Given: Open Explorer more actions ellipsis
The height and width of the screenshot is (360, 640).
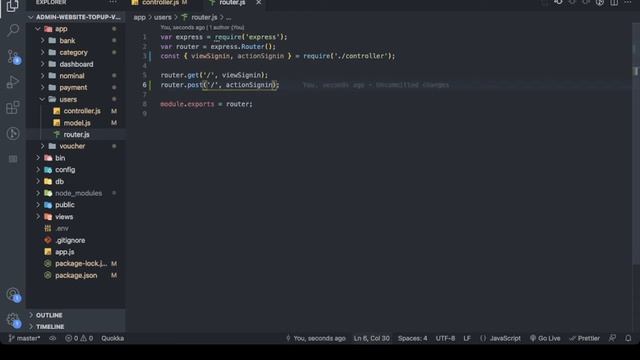Looking at the screenshot, I should 113,2.
